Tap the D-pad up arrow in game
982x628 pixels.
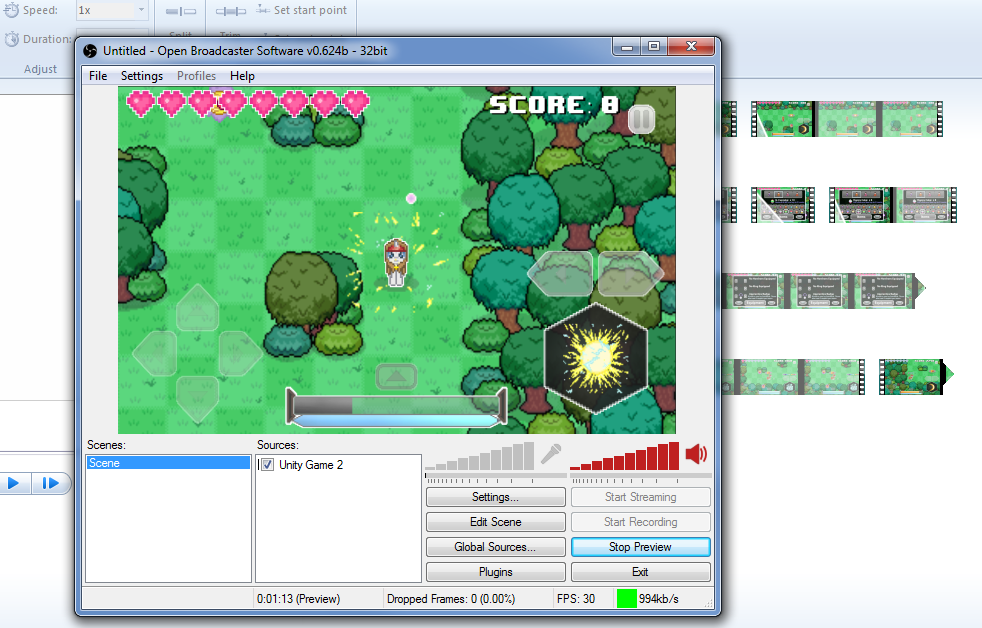[x=197, y=307]
